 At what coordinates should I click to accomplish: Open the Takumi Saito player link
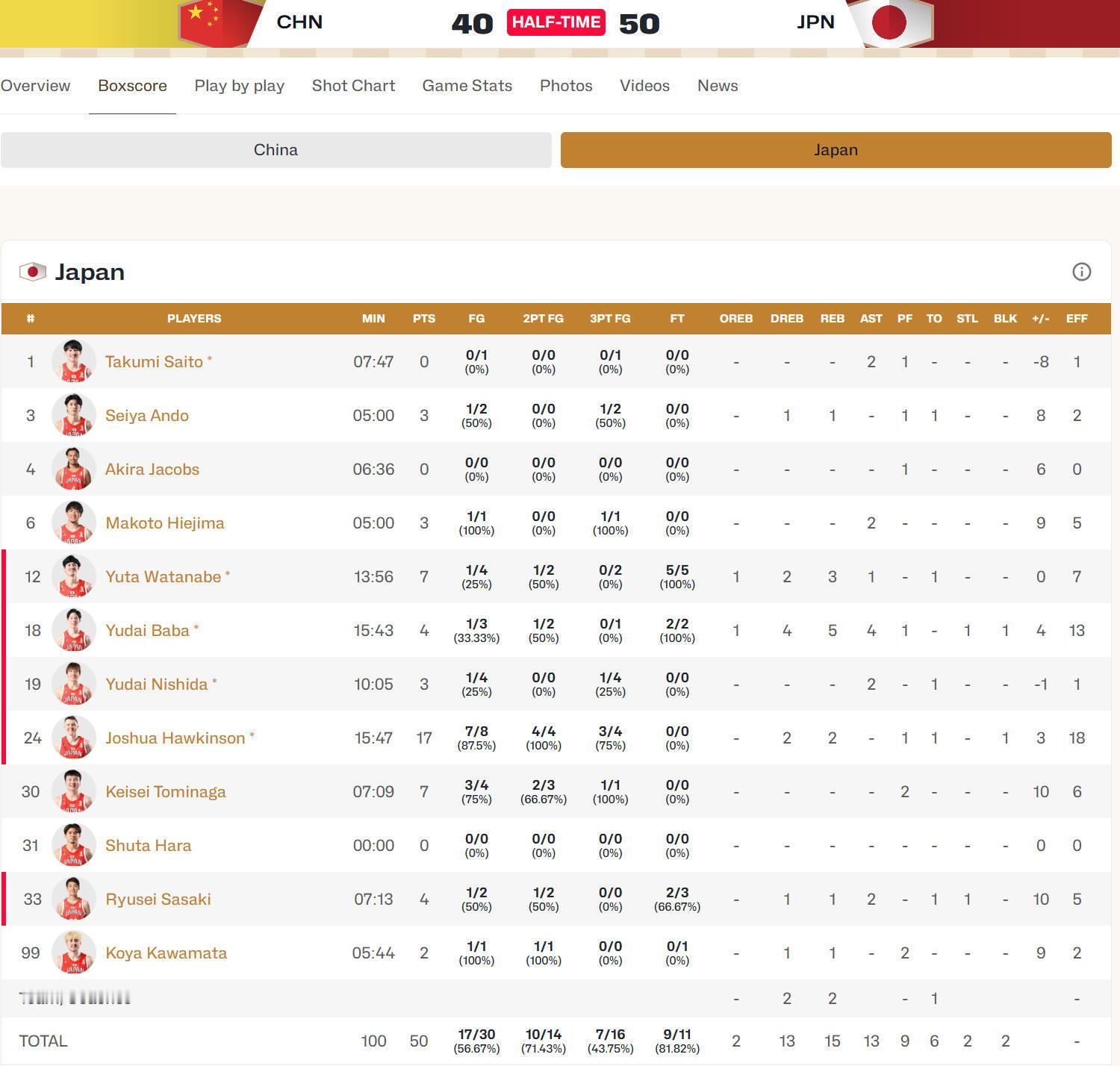[x=154, y=362]
